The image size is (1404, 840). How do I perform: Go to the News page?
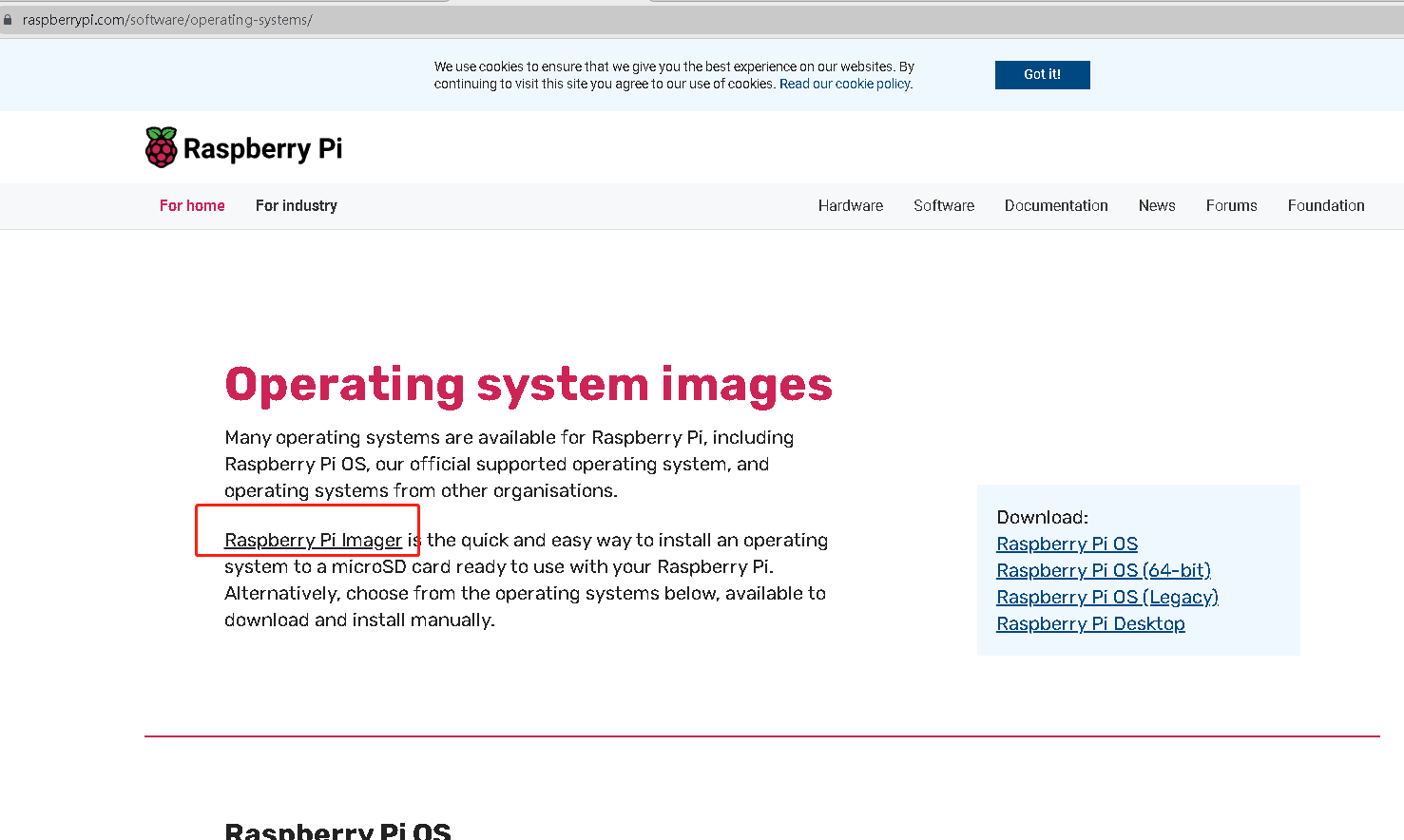click(1157, 205)
